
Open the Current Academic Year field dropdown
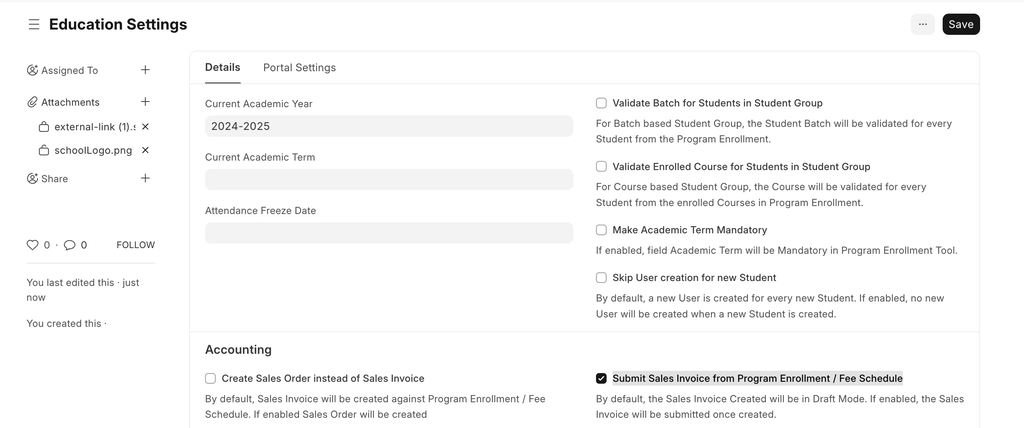[x=388, y=126]
